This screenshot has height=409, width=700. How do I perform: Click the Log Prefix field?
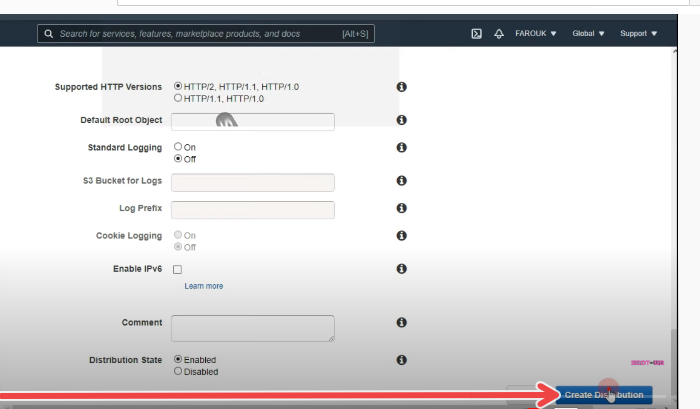(x=253, y=210)
